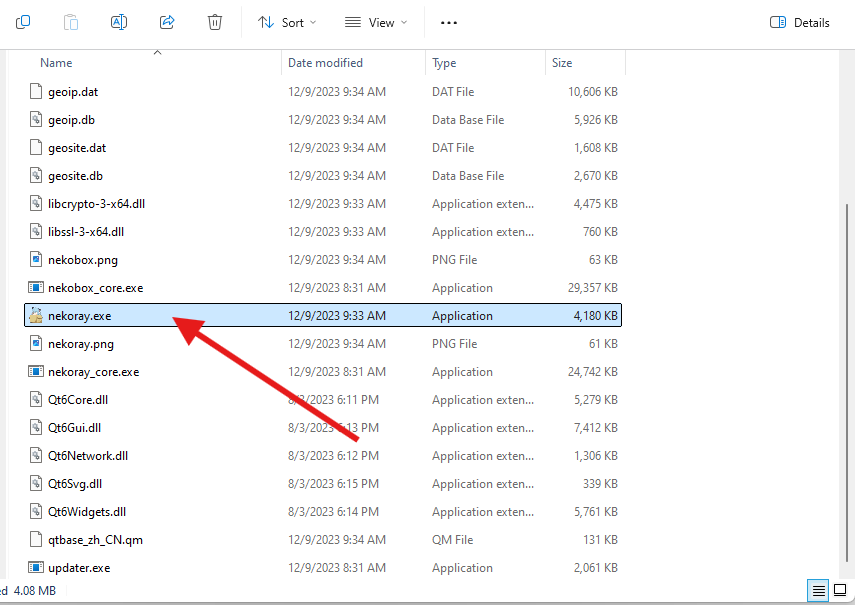Click the 29,357 KB size of nekobox_core.exe
This screenshot has width=855, height=605.
[593, 287]
